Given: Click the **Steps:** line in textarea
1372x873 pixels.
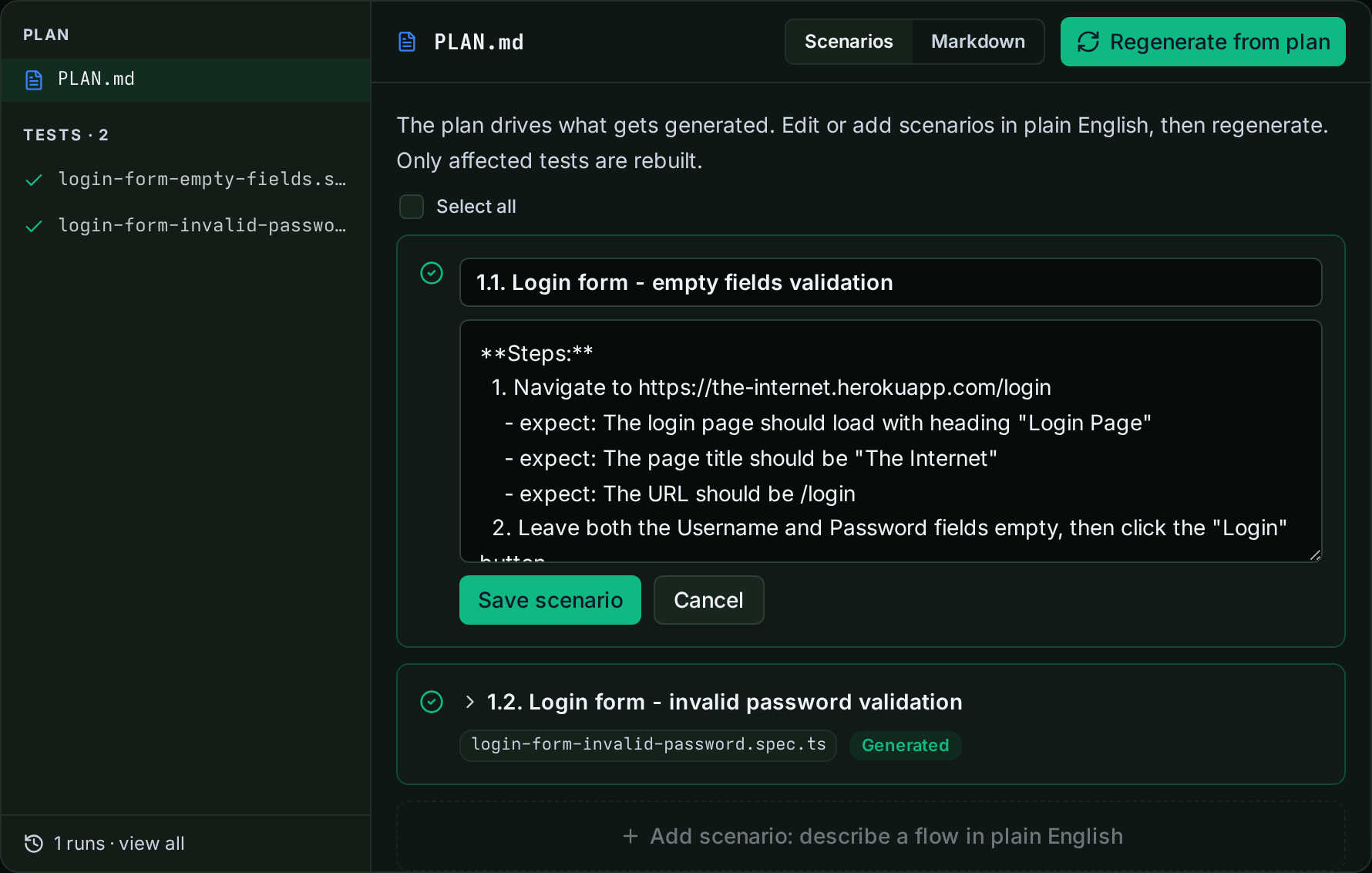Looking at the screenshot, I should (x=536, y=353).
